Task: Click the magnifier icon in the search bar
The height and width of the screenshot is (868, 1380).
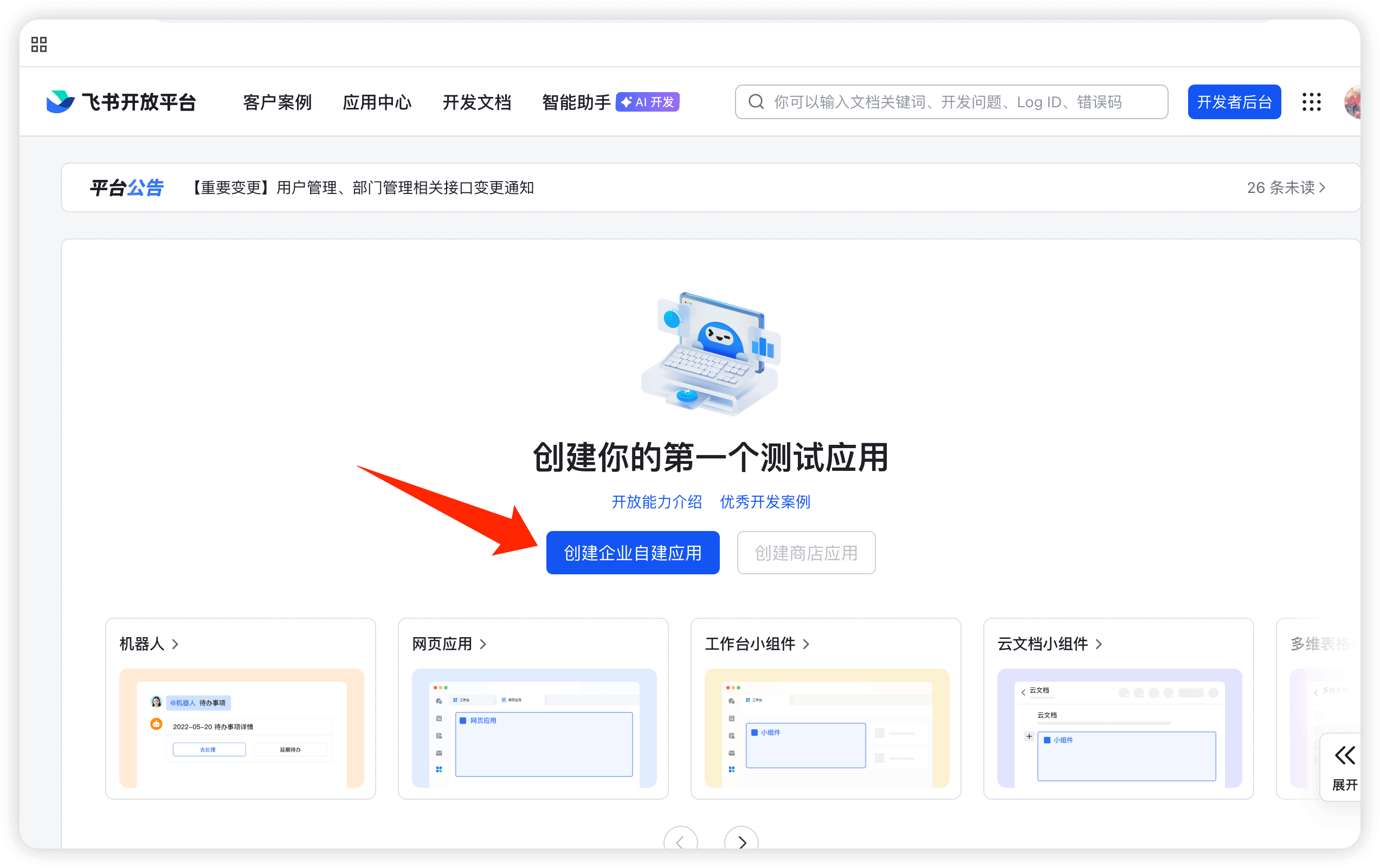Action: point(756,101)
